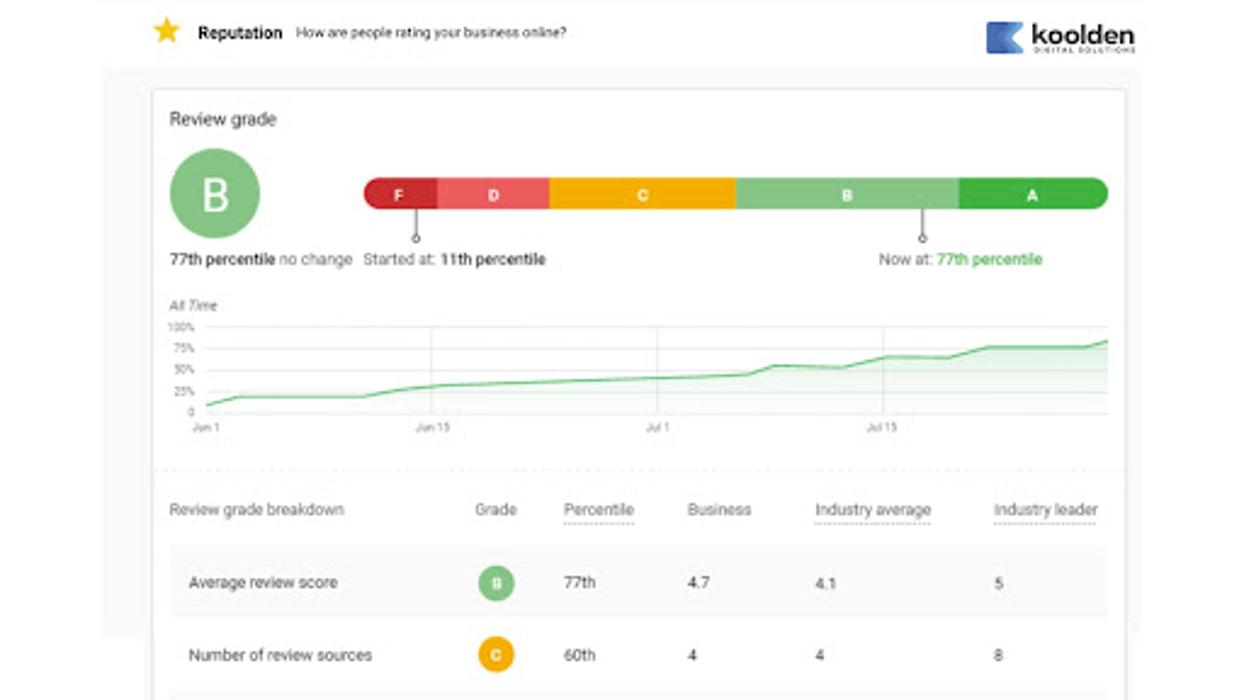Image resolution: width=1244 pixels, height=700 pixels.
Task: Click the Average review score row
Action: click(x=263, y=583)
